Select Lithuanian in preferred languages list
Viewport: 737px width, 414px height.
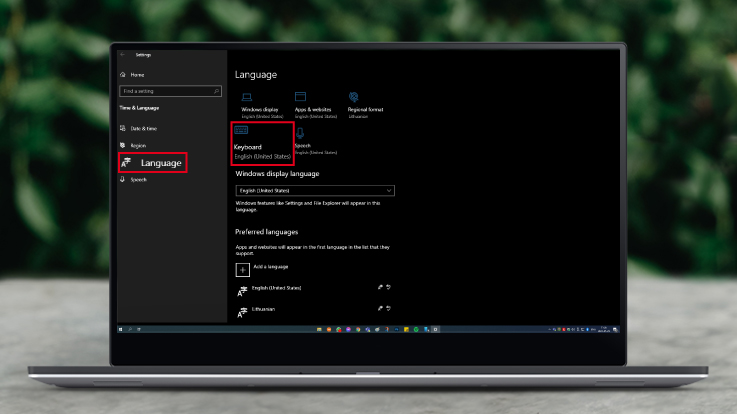pyautogui.click(x=265, y=310)
